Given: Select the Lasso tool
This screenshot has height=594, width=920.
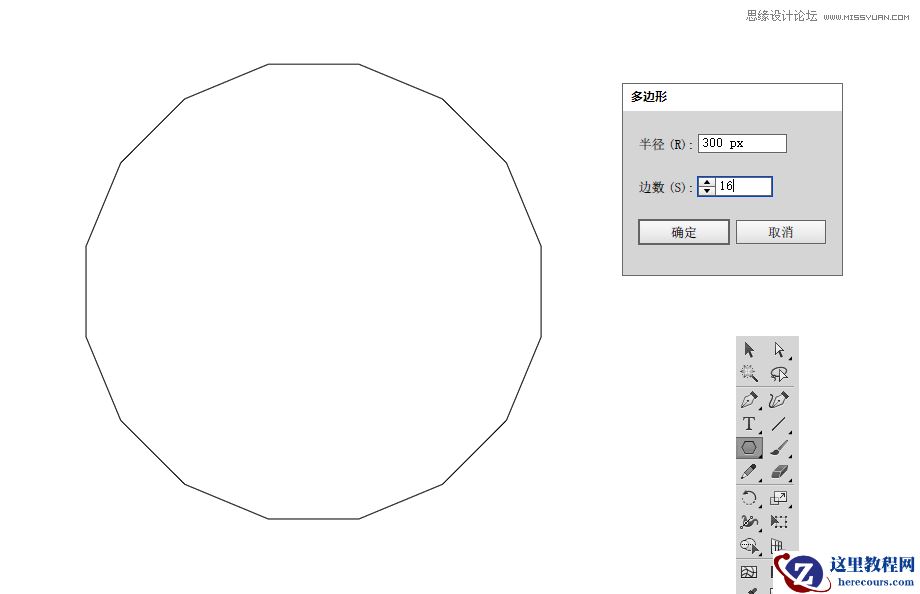Looking at the screenshot, I should 779,373.
